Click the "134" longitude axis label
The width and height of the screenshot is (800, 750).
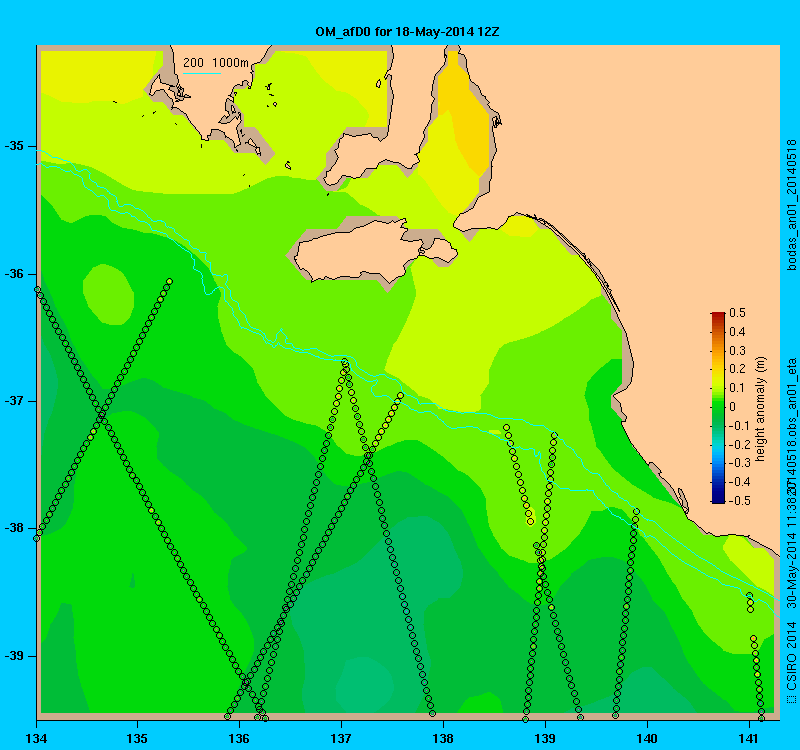coord(36,738)
